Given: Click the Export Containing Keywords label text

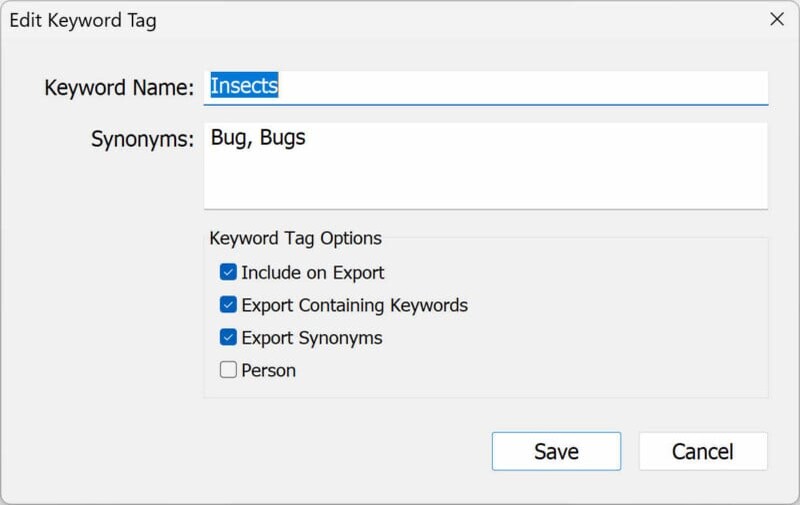Looking at the screenshot, I should pos(354,305).
